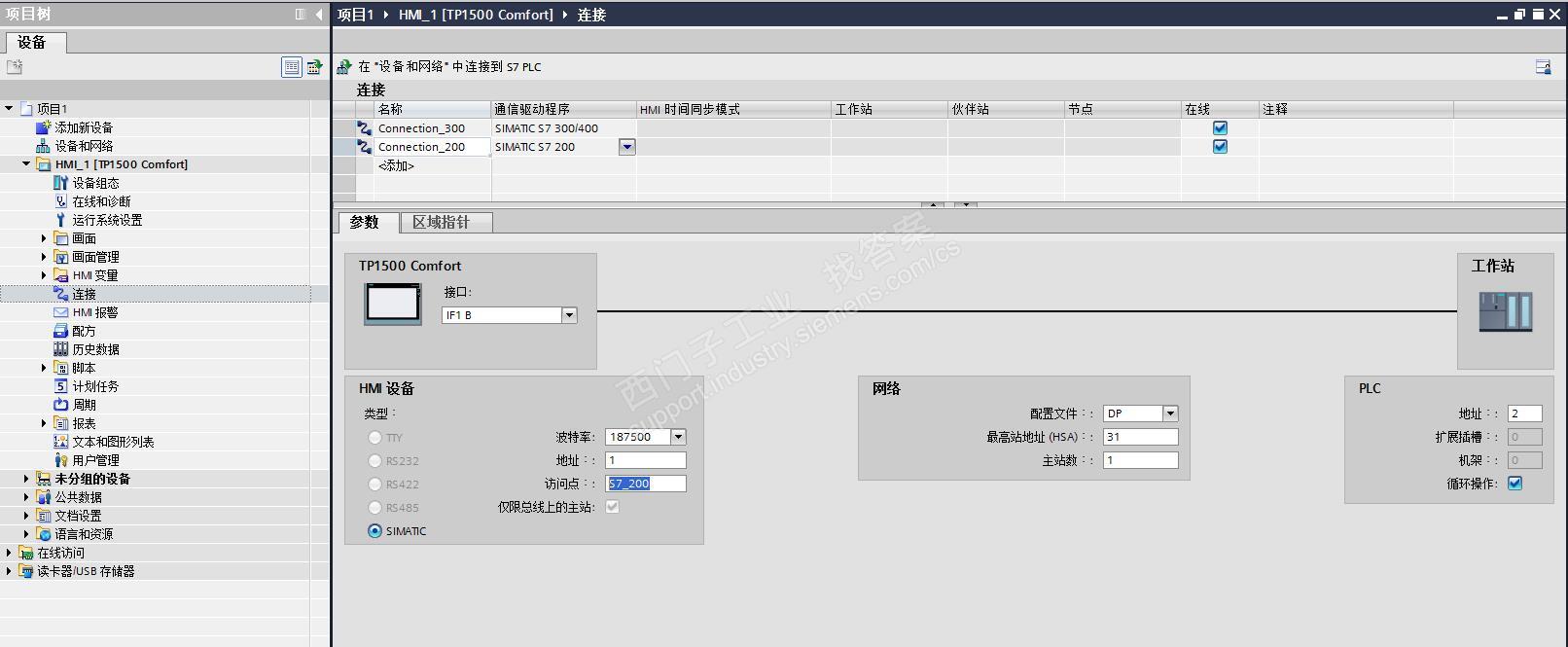
Task: Select the 连接 connections icon in tree
Action: click(60, 294)
